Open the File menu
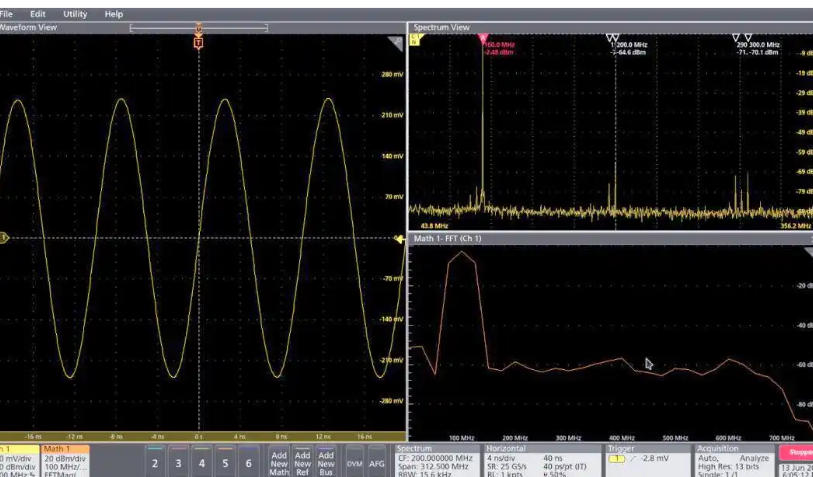This screenshot has height=477, width=813. click(7, 14)
